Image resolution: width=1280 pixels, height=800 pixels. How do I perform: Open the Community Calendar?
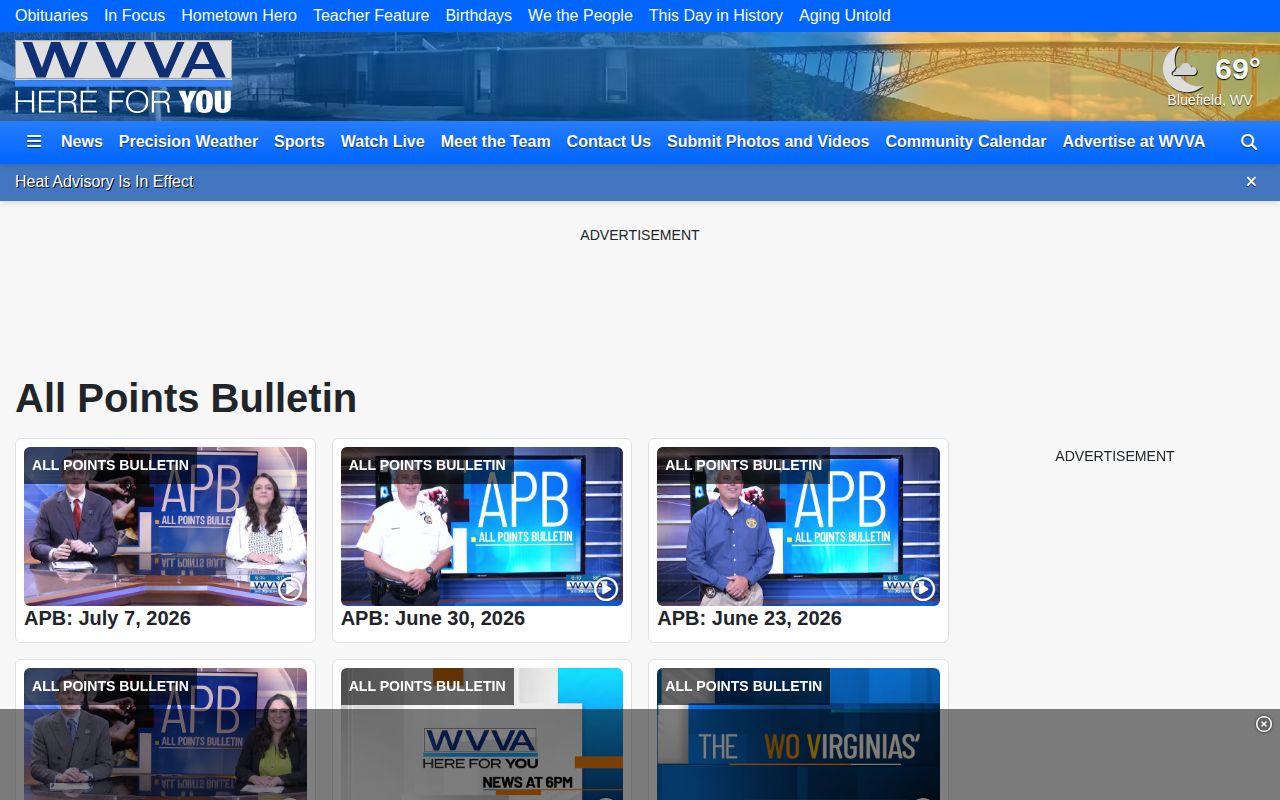click(x=966, y=142)
